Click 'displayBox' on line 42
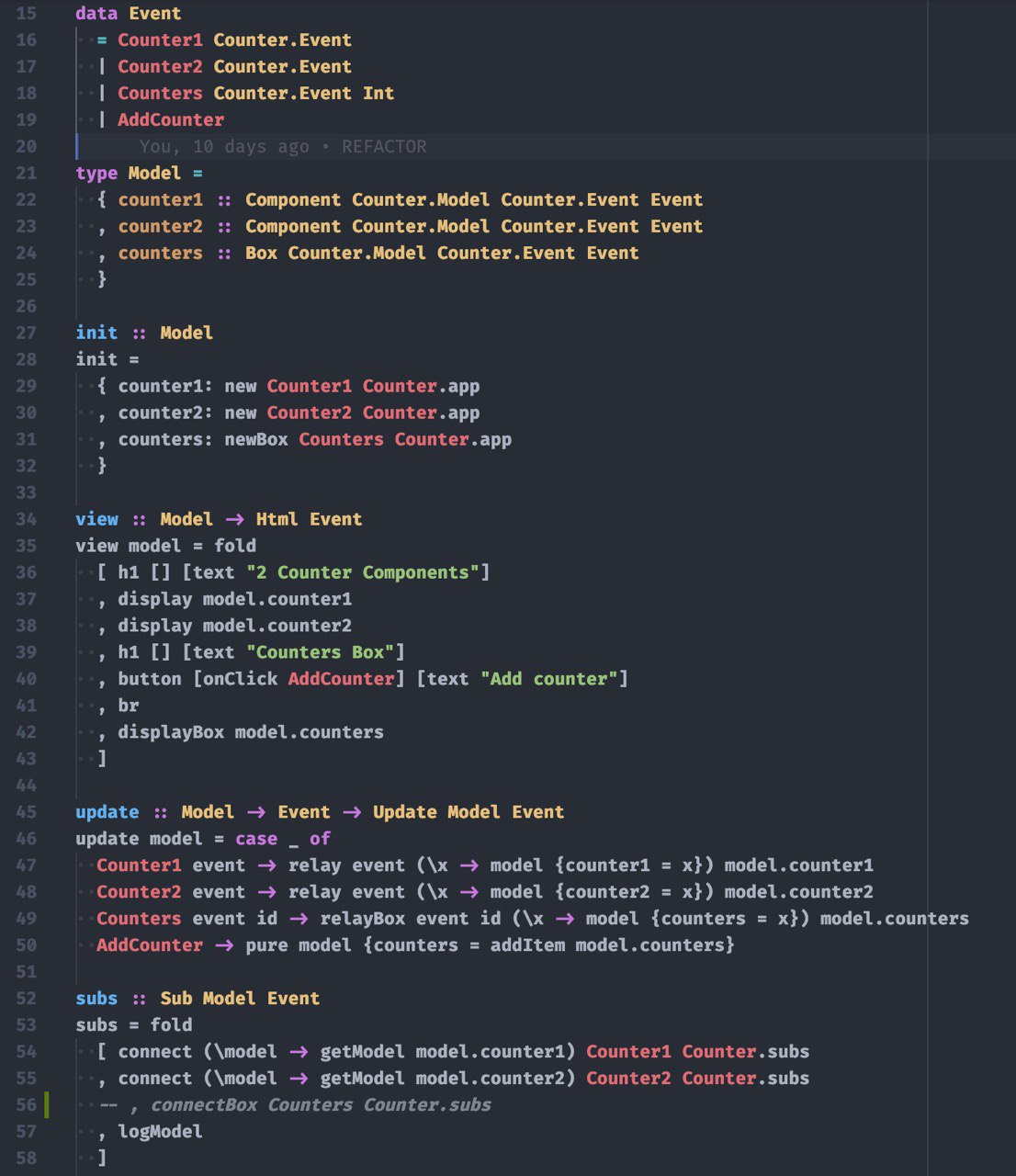The width and height of the screenshot is (1016, 1176). [171, 733]
